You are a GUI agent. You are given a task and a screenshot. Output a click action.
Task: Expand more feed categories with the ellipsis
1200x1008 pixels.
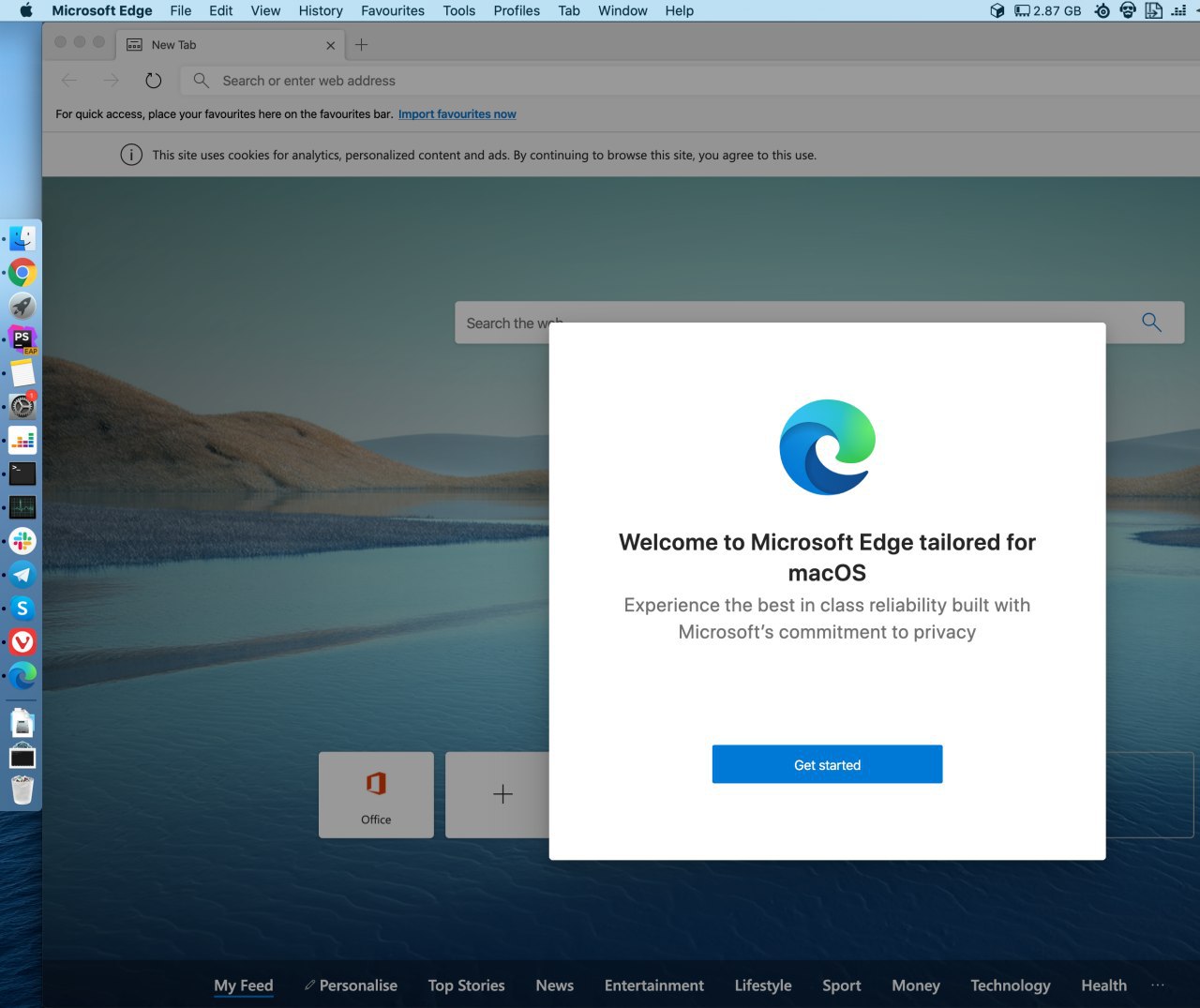point(1158,985)
